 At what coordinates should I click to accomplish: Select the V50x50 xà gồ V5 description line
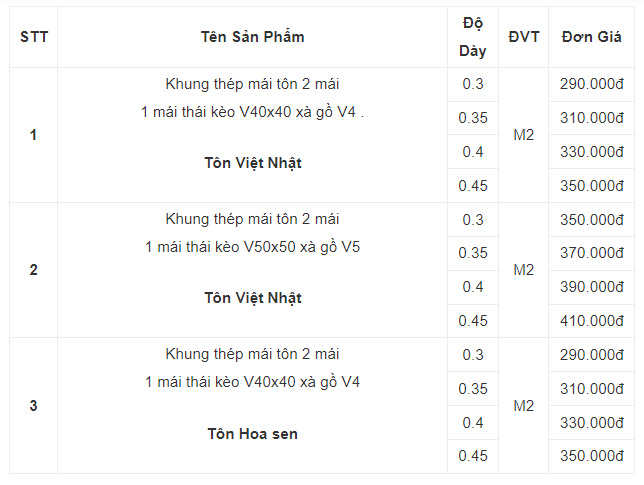coord(252,246)
